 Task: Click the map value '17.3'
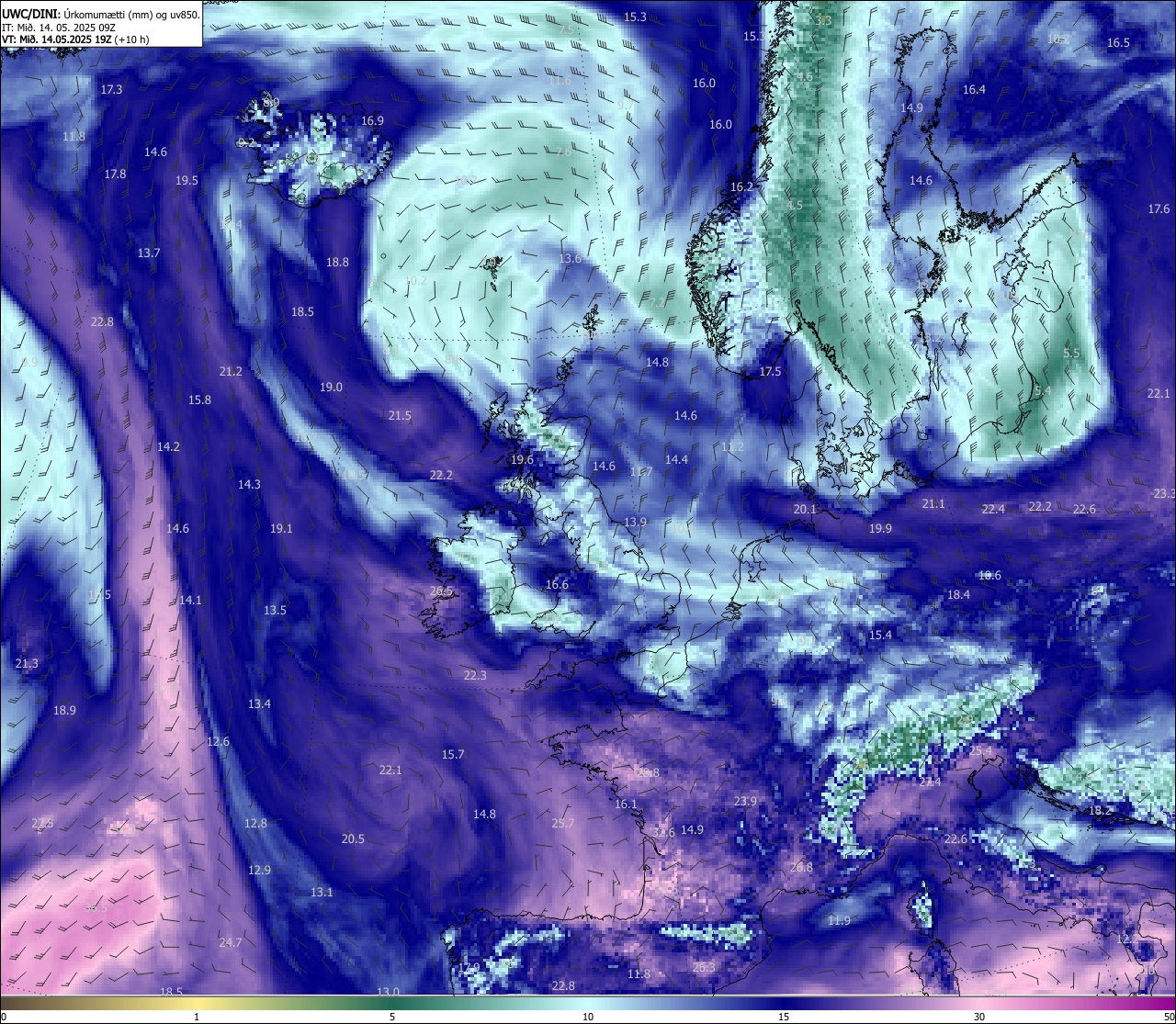(112, 90)
